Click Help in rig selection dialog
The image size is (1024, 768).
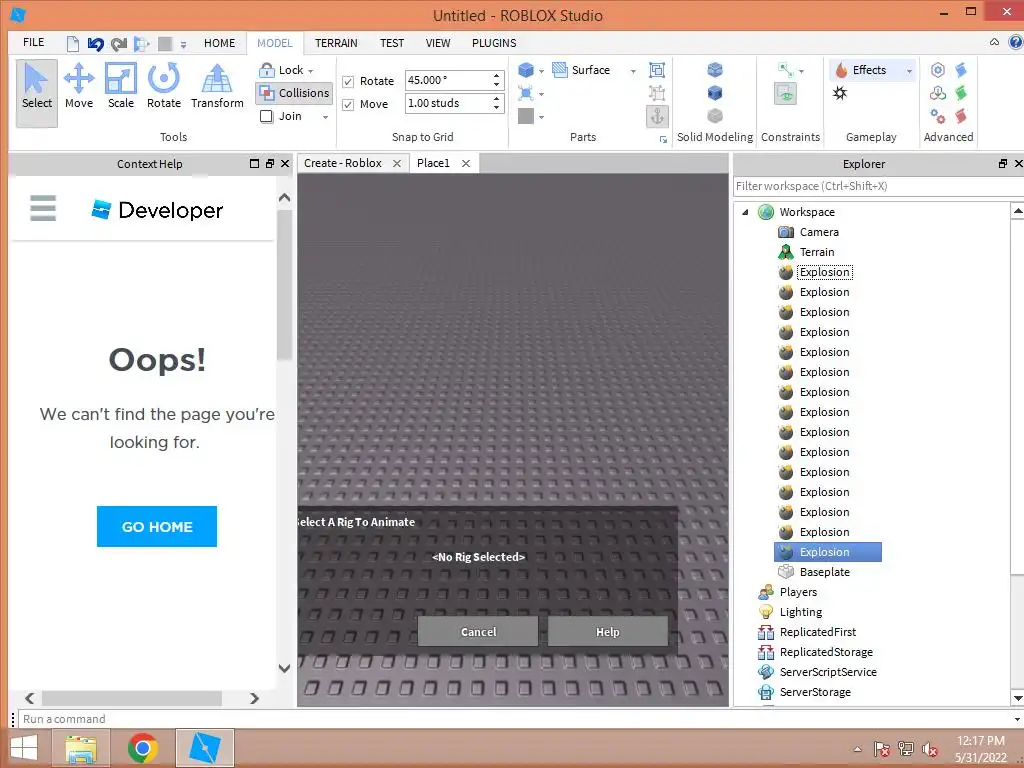pyautogui.click(x=607, y=632)
